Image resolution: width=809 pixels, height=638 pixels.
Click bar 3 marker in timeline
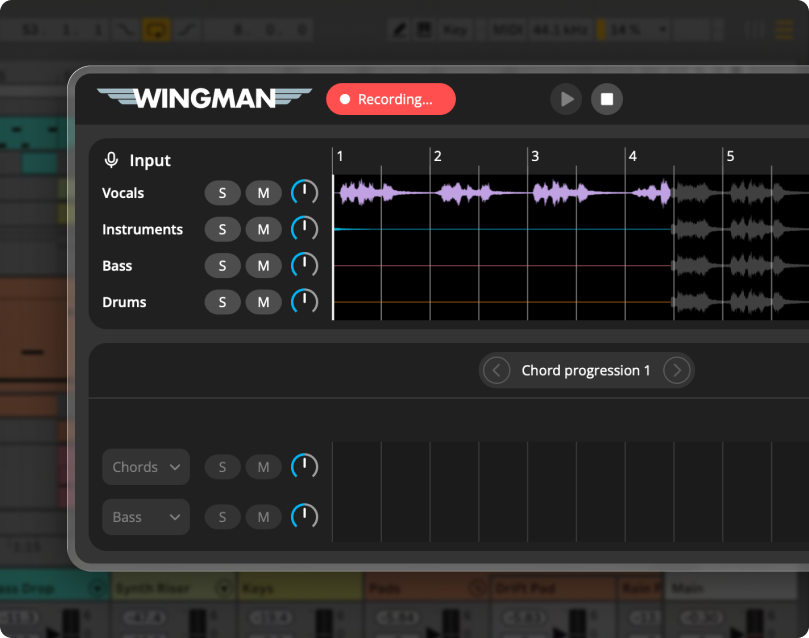coord(535,156)
